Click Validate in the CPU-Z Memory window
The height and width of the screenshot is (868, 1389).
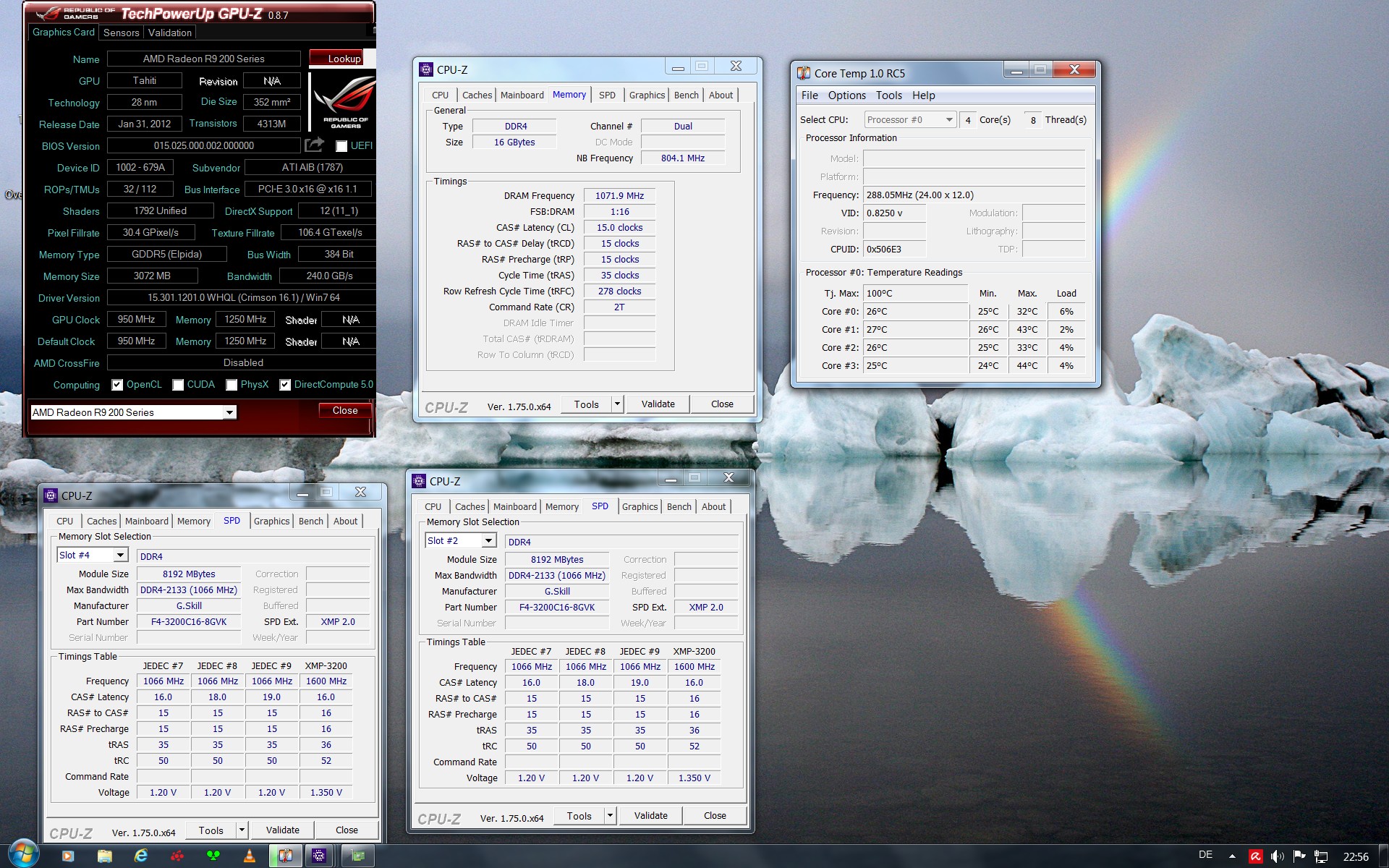[x=658, y=404]
